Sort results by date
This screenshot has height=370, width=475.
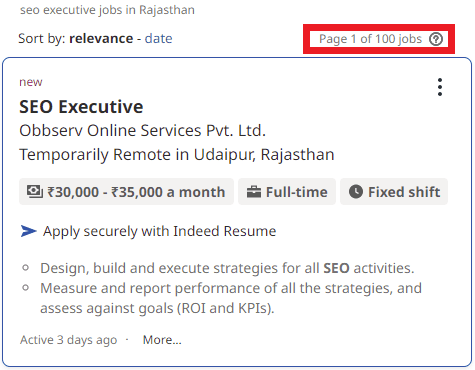pos(159,39)
